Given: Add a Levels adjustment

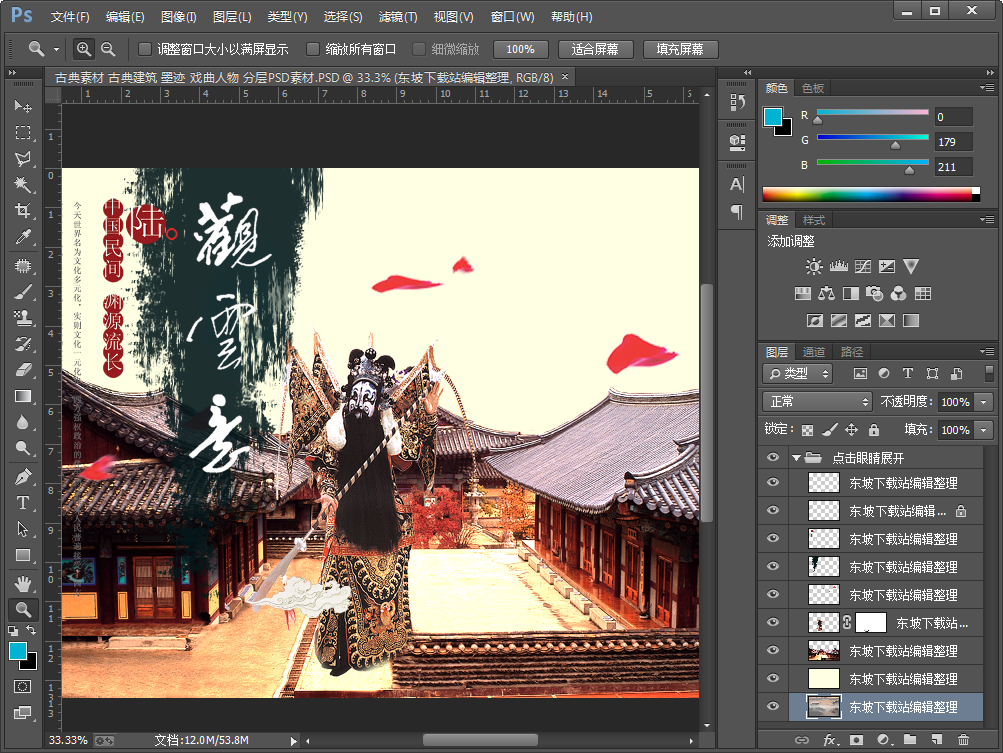Looking at the screenshot, I should pyautogui.click(x=838, y=266).
